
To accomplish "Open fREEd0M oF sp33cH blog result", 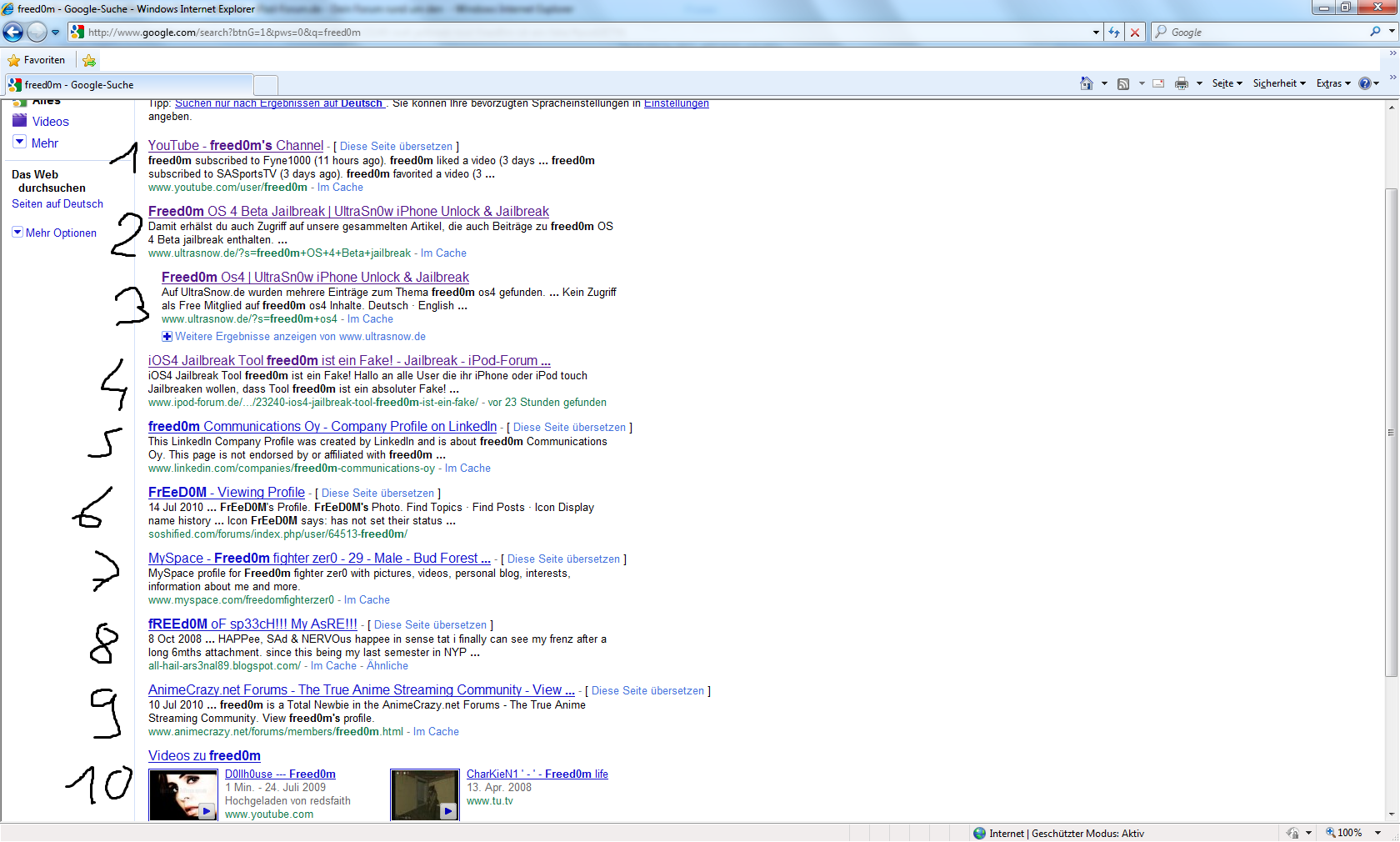I will click(252, 624).
